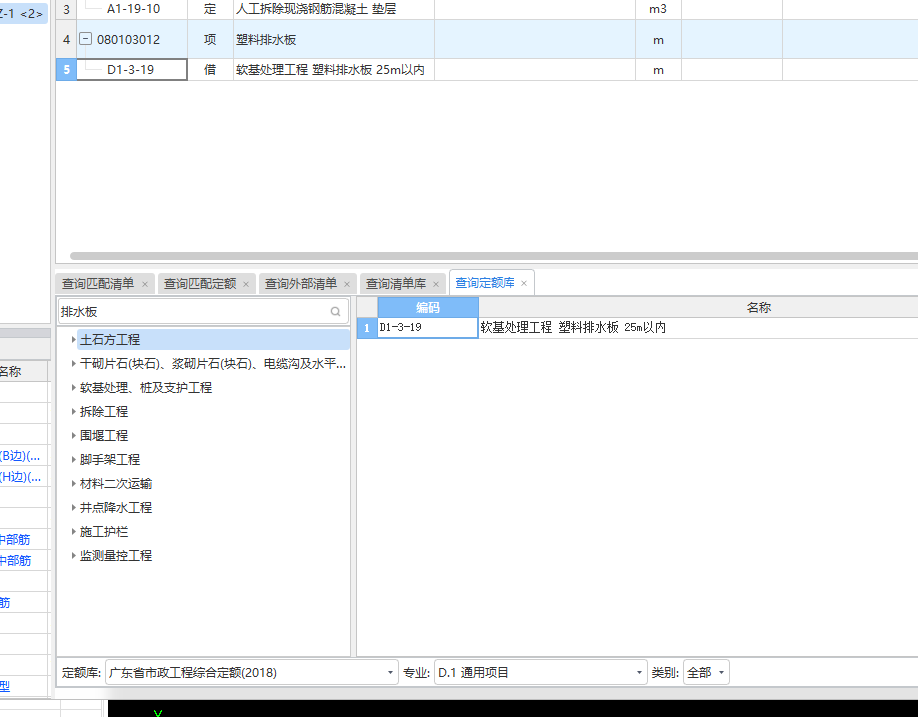Click code cell D1-3-19 in row 5

coord(132,70)
